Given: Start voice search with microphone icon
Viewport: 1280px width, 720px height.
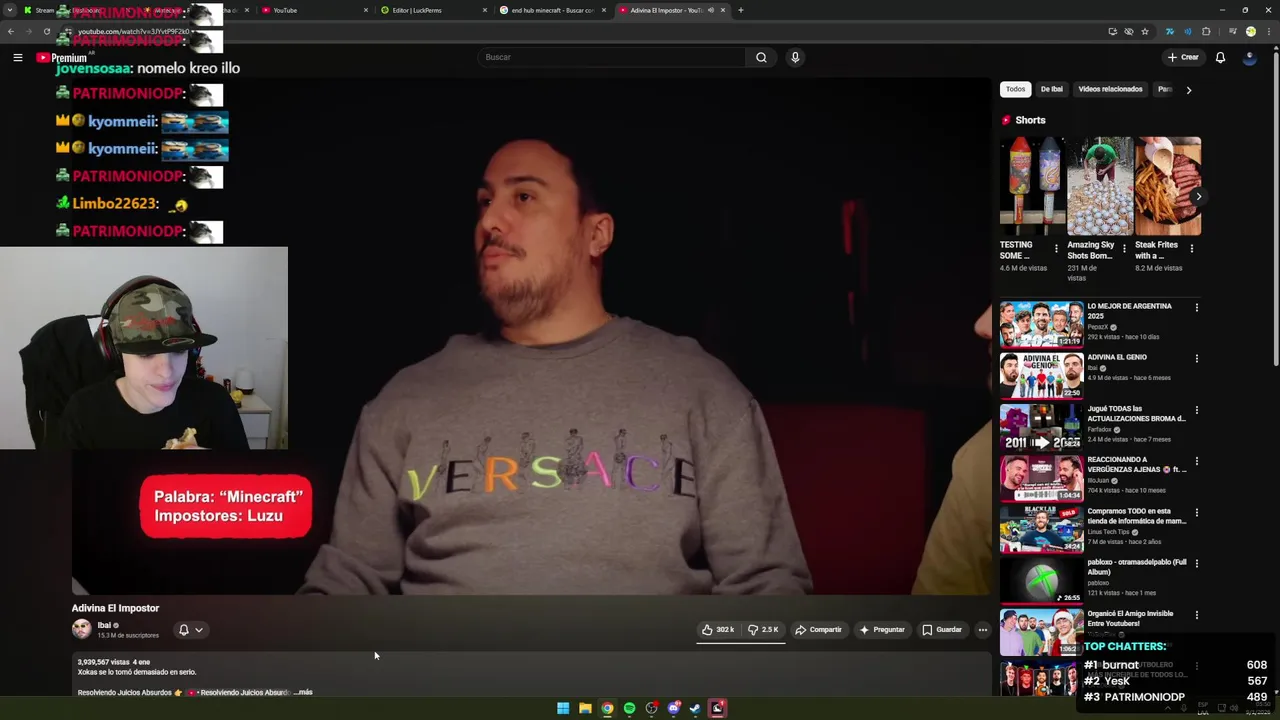Looking at the screenshot, I should point(795,57).
